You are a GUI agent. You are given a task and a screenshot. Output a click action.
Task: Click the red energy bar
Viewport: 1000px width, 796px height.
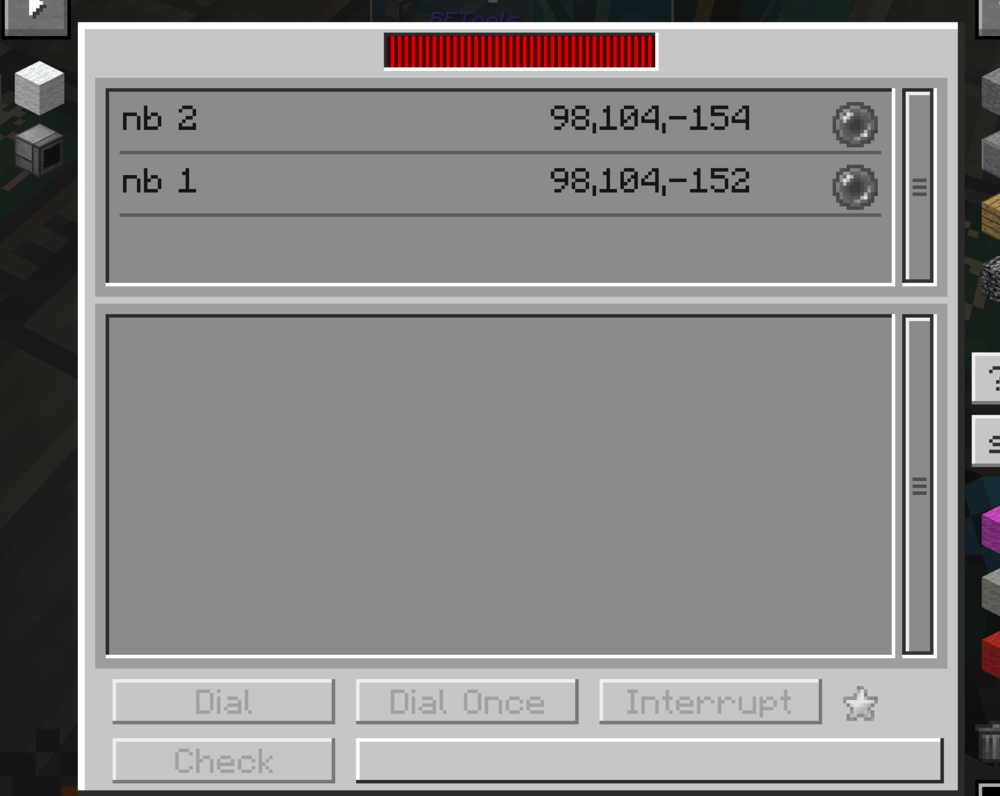click(x=520, y=51)
